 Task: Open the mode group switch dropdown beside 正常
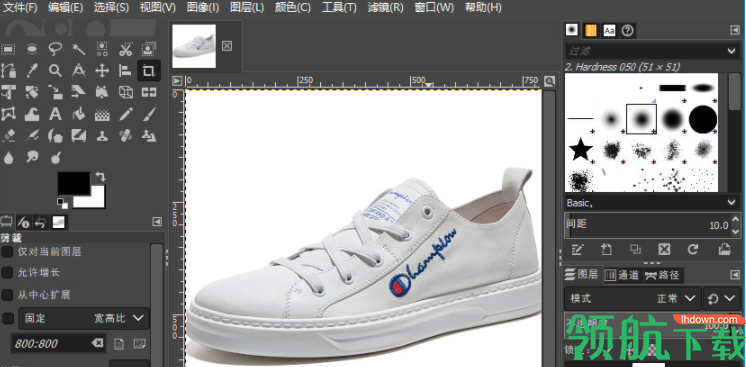coord(721,298)
